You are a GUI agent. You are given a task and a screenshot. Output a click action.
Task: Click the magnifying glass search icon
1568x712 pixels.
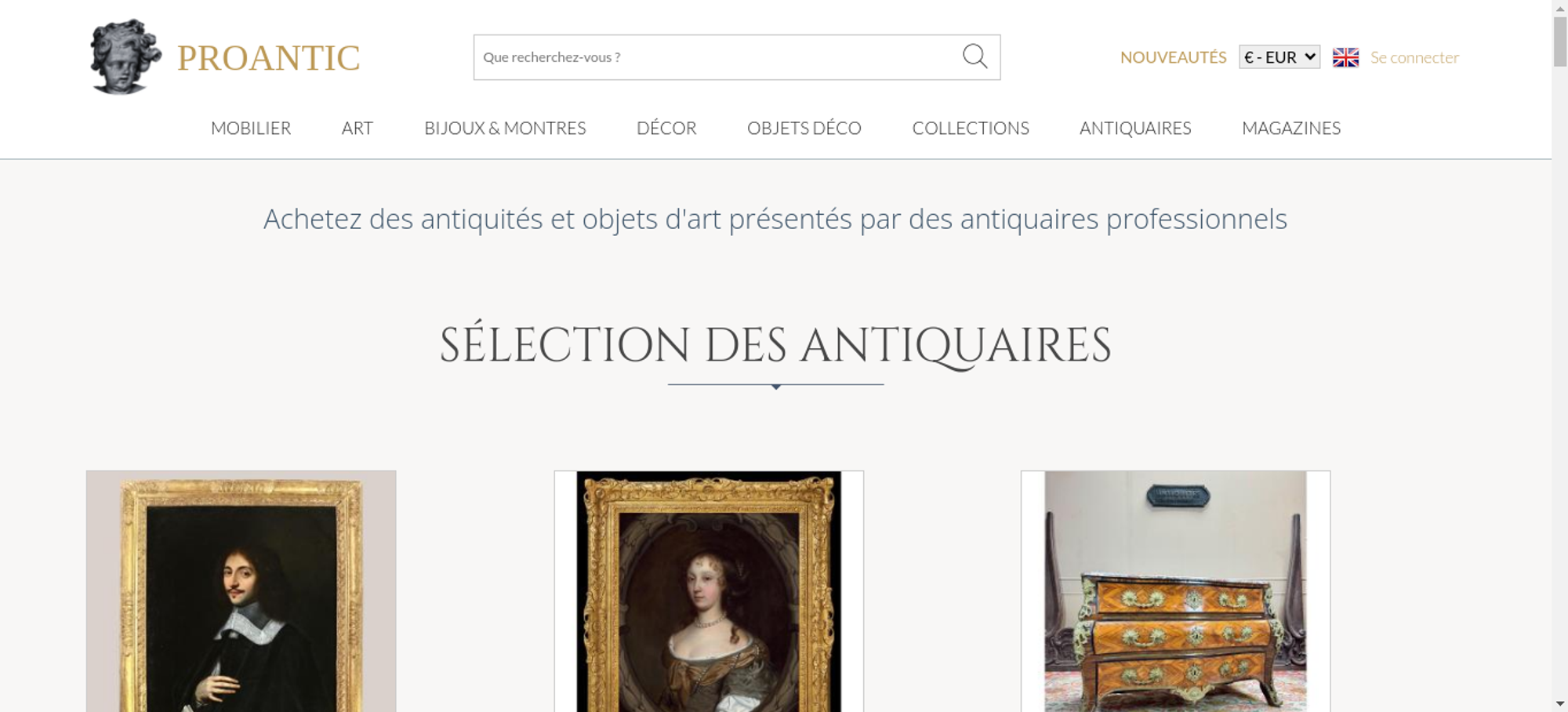coord(975,56)
